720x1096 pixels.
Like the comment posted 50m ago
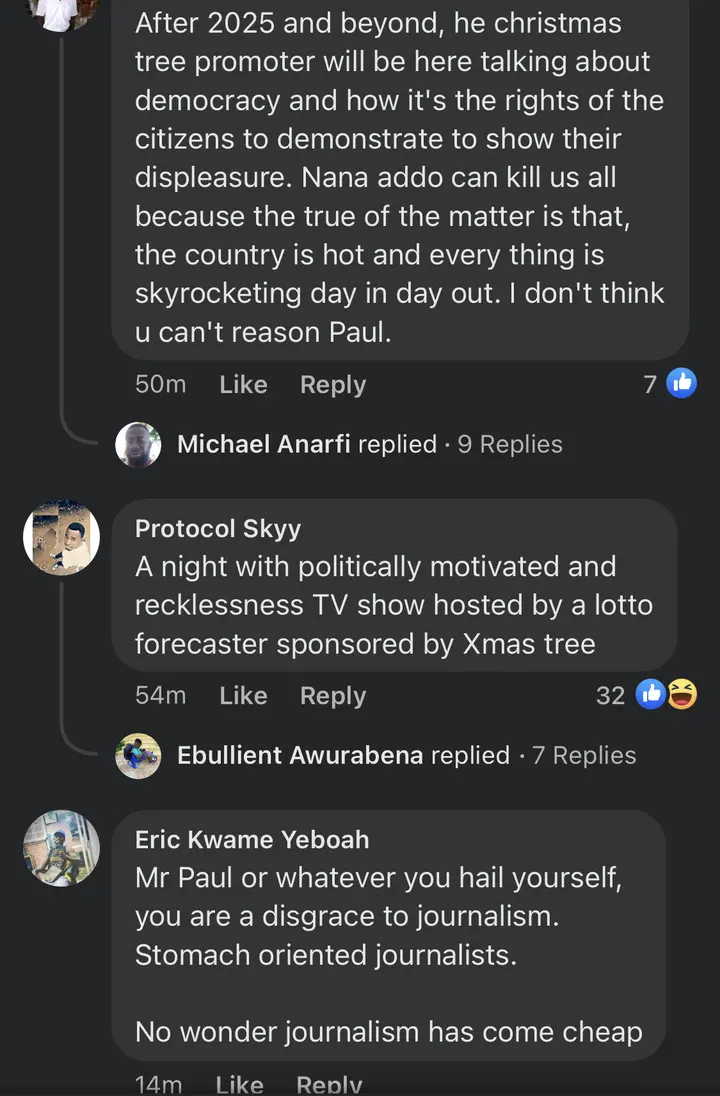(x=243, y=385)
